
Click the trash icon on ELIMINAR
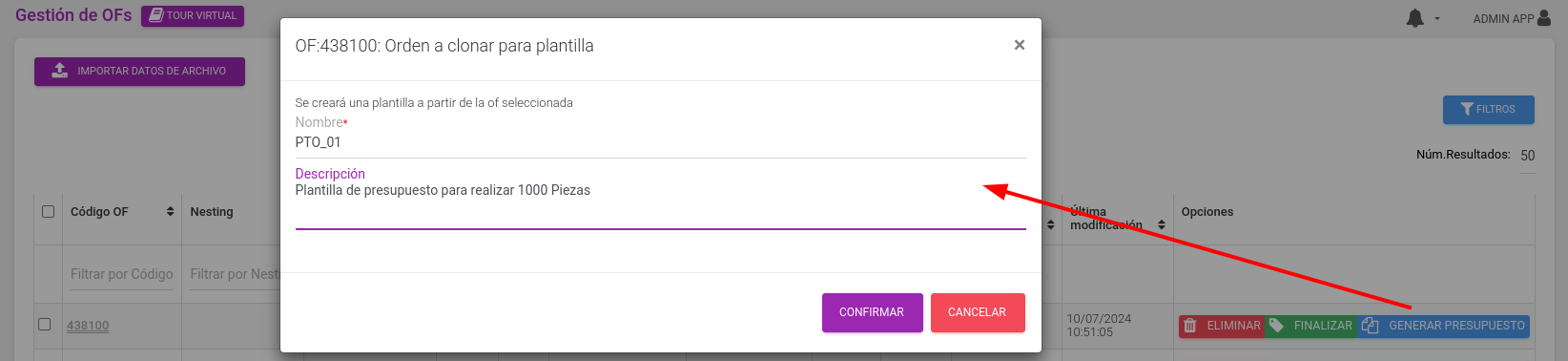coord(1190,326)
